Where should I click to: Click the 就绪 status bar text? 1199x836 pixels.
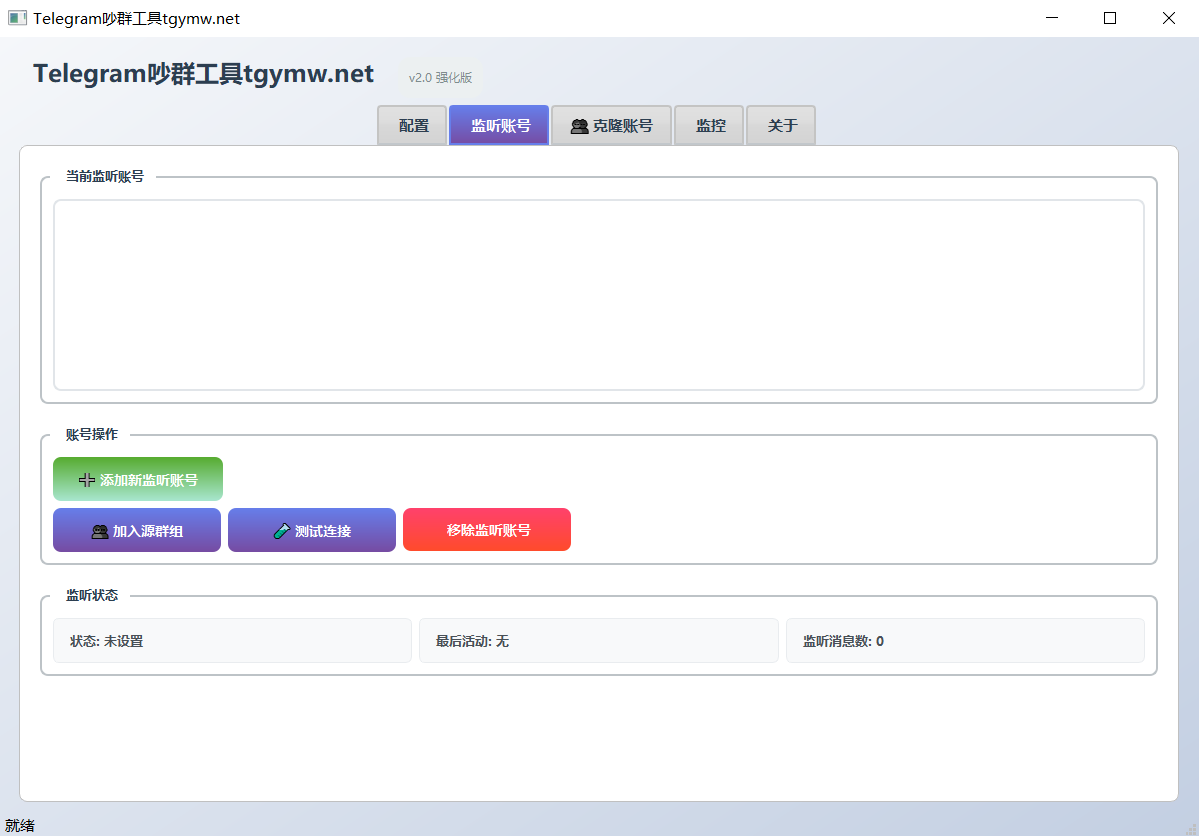click(20, 826)
